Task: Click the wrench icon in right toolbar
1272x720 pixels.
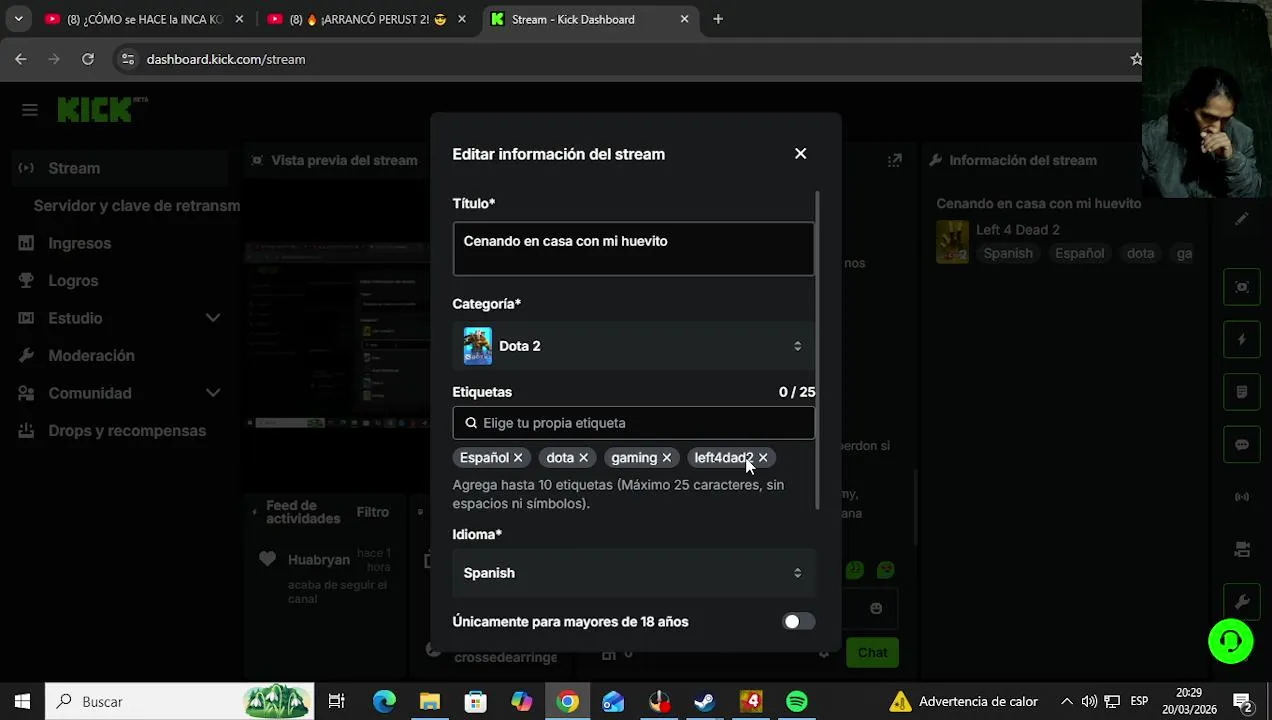Action: (1242, 602)
